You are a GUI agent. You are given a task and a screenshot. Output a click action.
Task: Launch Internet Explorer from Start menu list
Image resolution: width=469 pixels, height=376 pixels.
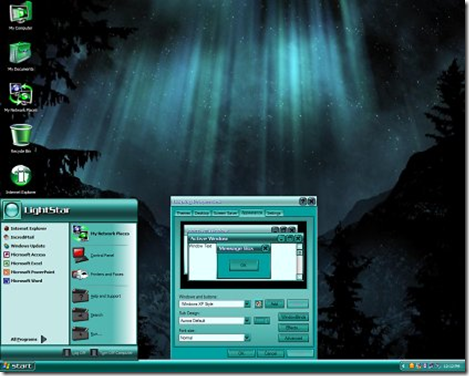coord(25,228)
